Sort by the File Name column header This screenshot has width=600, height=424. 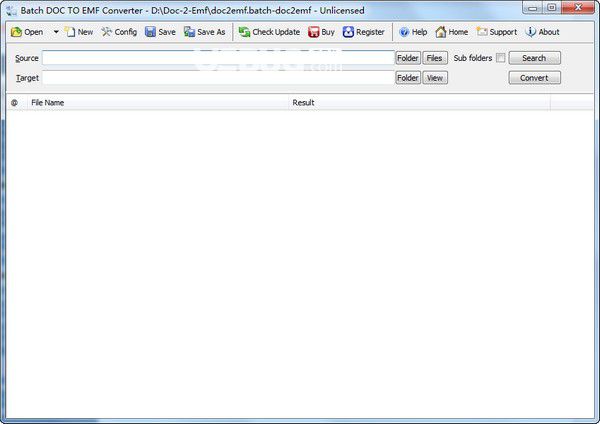(158, 103)
